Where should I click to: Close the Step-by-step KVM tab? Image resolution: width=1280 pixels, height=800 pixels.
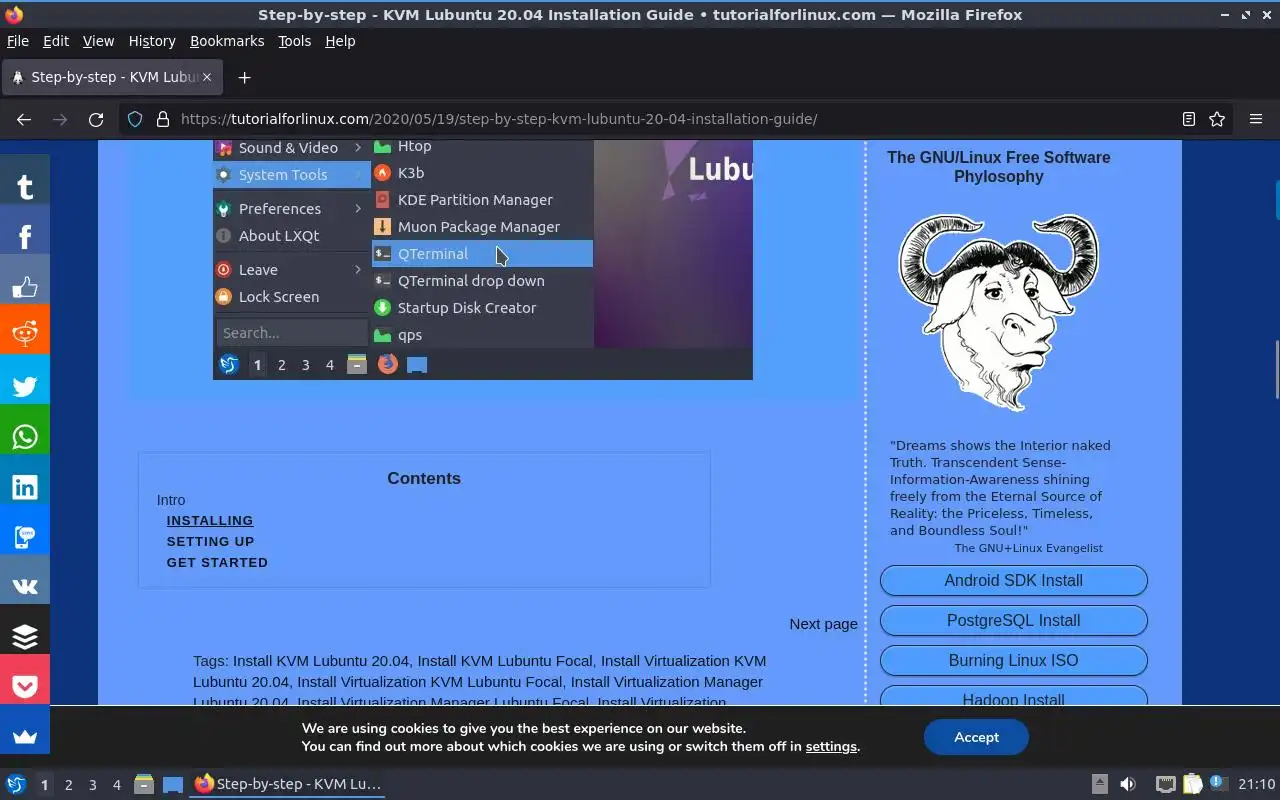click(207, 77)
